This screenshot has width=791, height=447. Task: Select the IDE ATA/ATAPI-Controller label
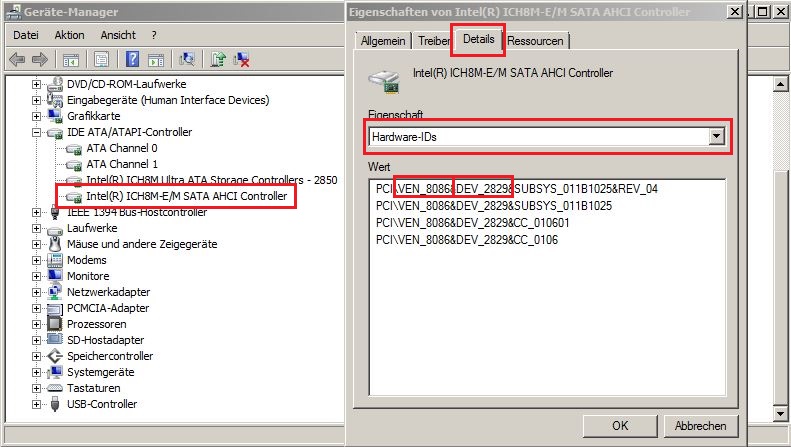click(130, 132)
